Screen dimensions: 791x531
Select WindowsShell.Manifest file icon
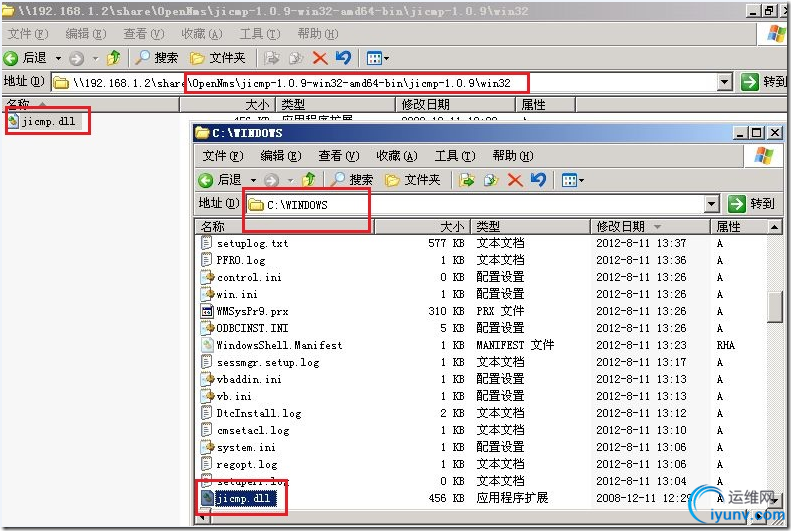[x=207, y=345]
